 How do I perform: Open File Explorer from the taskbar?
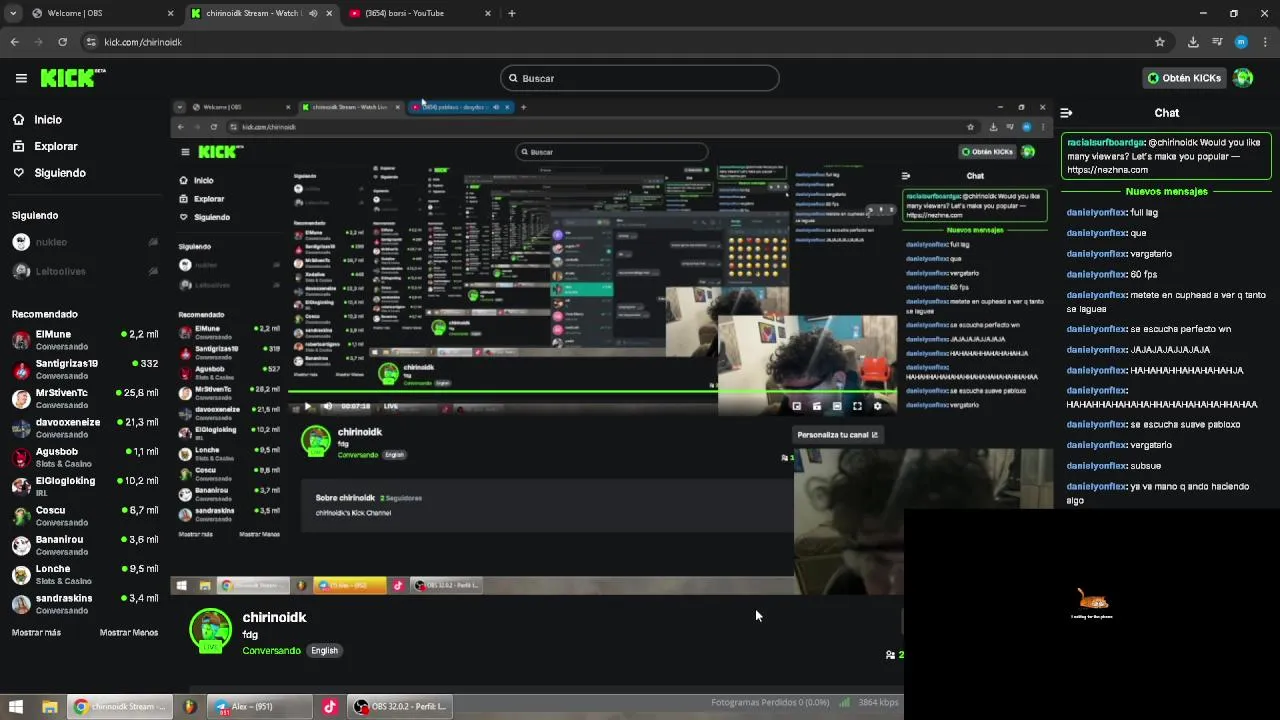click(x=49, y=706)
